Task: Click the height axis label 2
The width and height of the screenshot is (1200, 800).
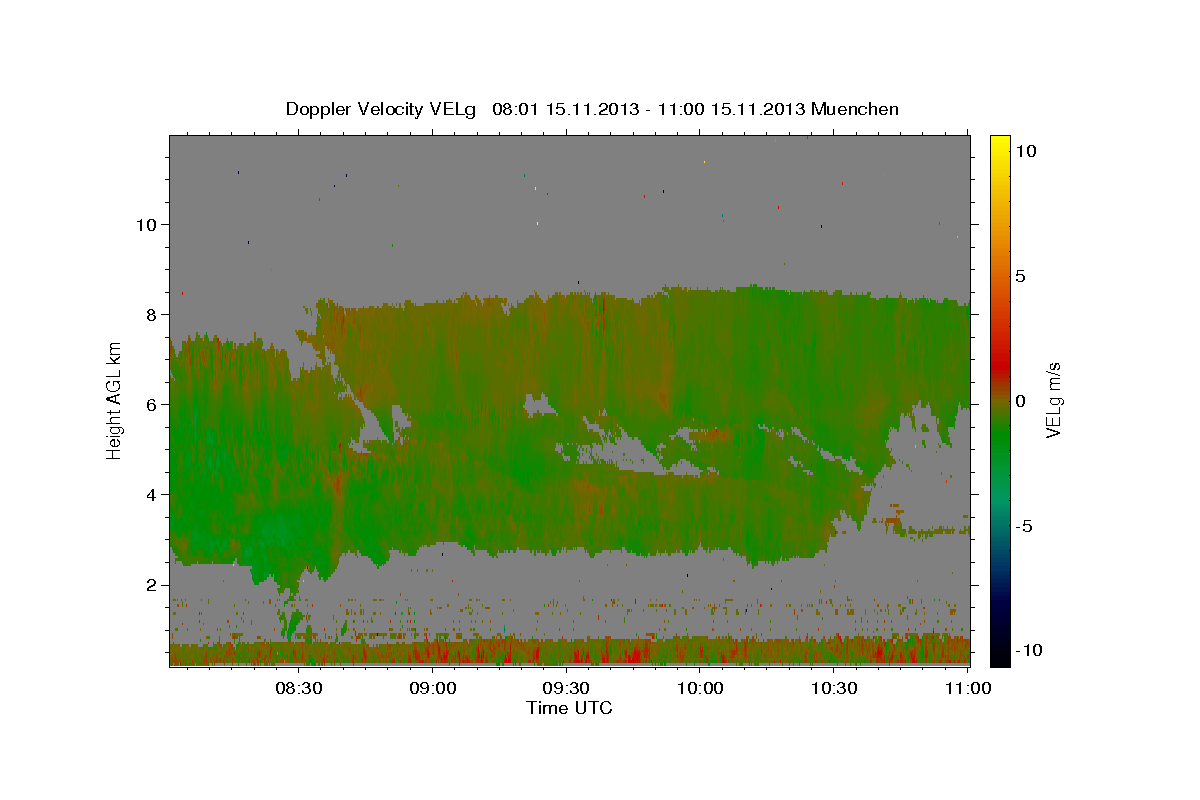Action: coord(151,584)
